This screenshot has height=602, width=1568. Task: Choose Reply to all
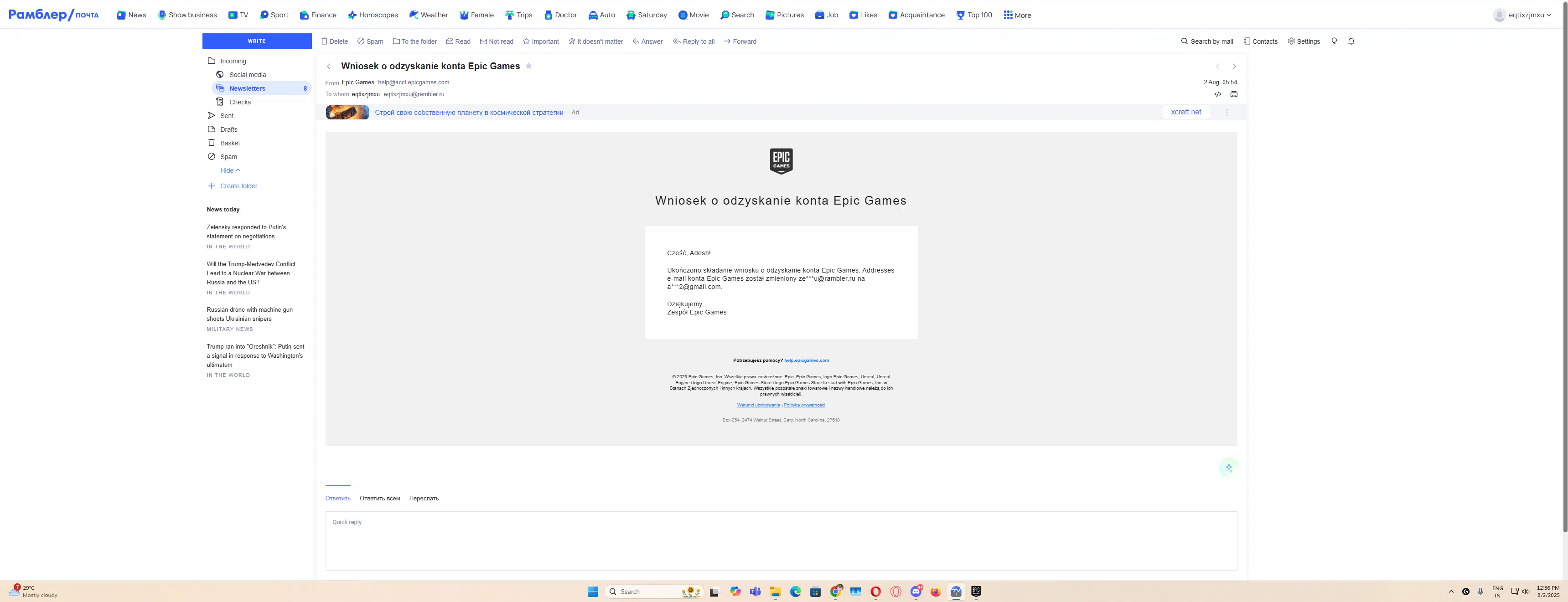click(x=693, y=41)
